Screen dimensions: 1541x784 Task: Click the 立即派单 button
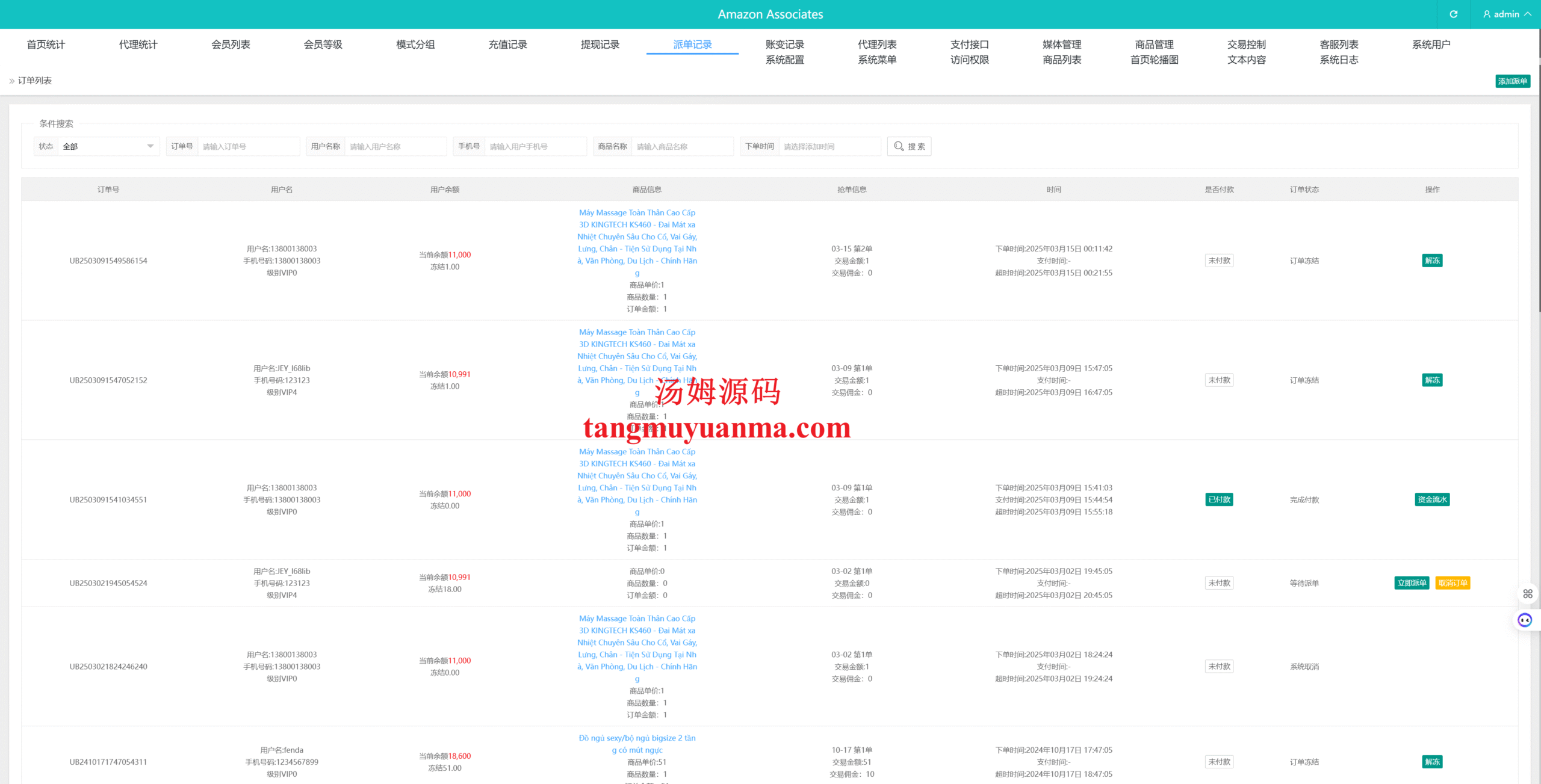point(1412,583)
